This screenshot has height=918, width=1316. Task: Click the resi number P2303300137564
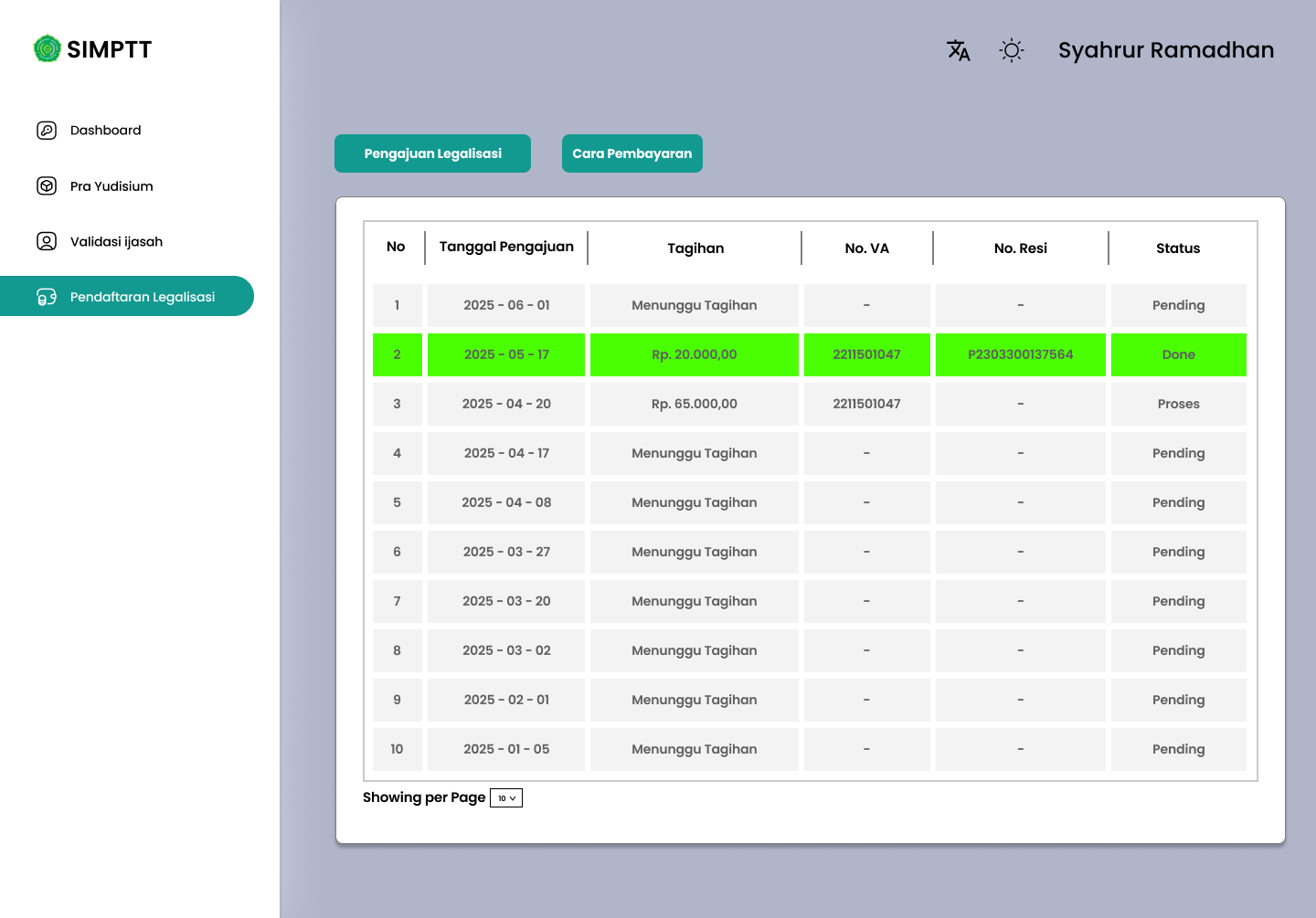[1021, 354]
